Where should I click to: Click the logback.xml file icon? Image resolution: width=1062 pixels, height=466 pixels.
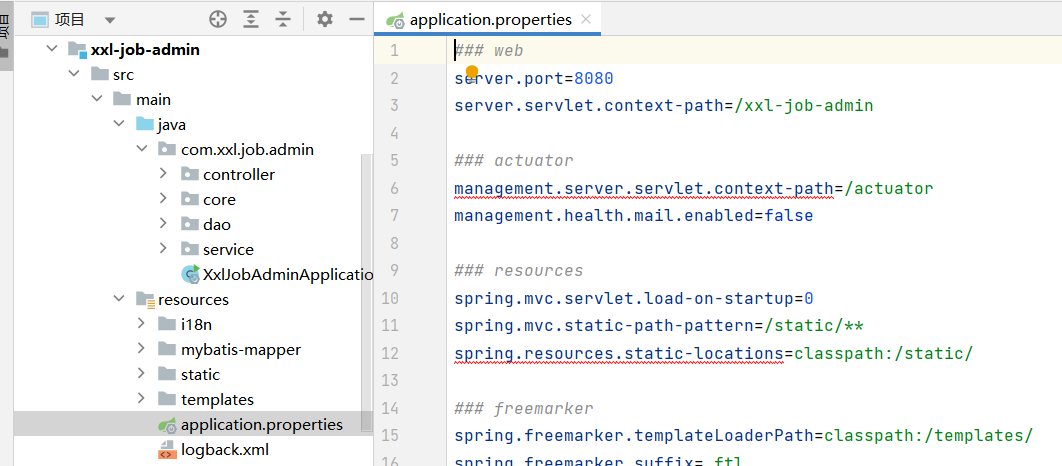click(x=167, y=450)
